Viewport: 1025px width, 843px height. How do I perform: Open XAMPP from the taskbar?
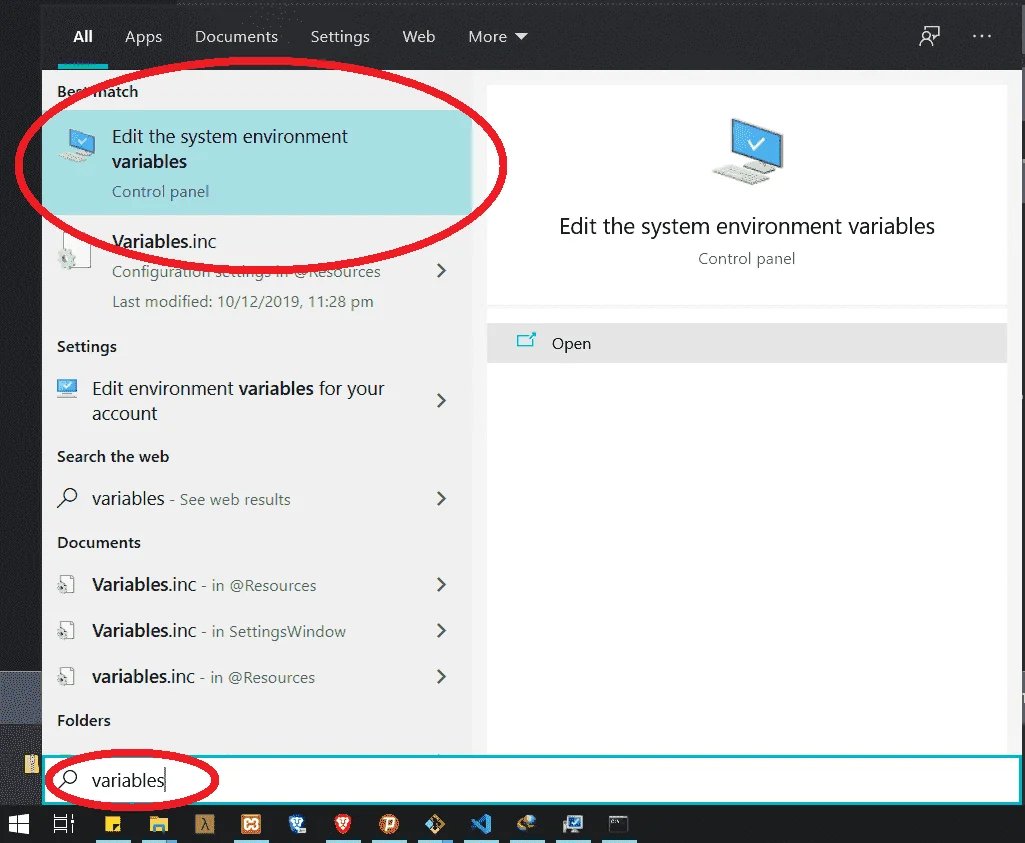pyautogui.click(x=251, y=824)
